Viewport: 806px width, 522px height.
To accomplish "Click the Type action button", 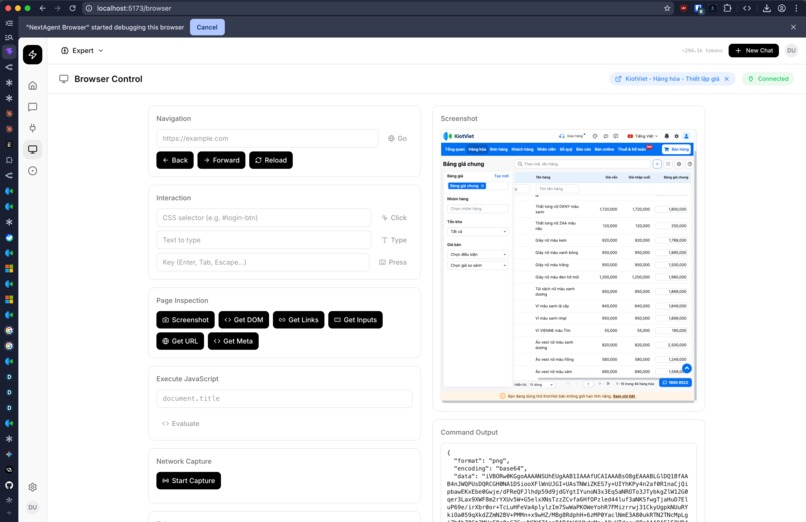I will coord(394,240).
